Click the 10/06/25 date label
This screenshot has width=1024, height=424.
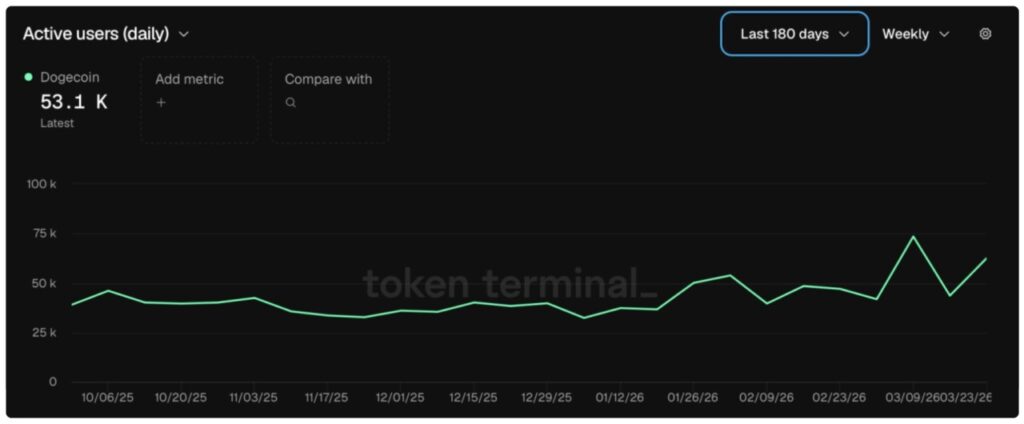(x=107, y=397)
